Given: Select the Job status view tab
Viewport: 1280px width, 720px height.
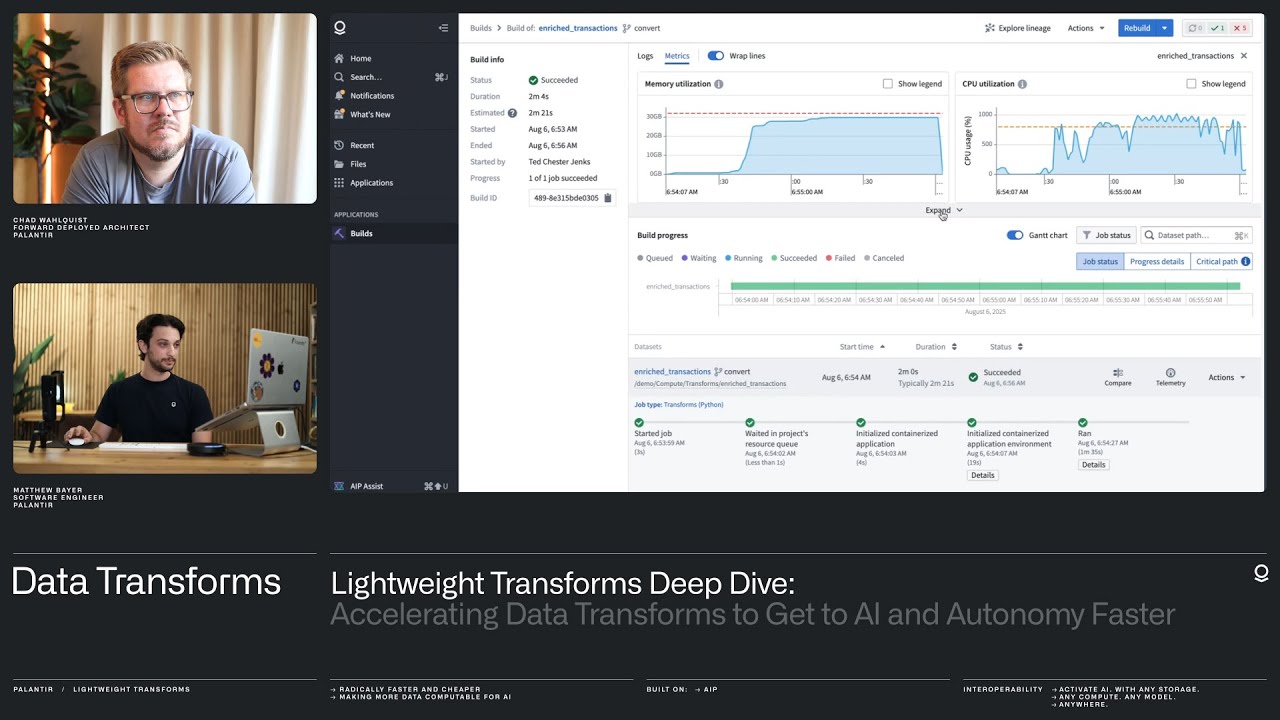Looking at the screenshot, I should coord(1100,261).
